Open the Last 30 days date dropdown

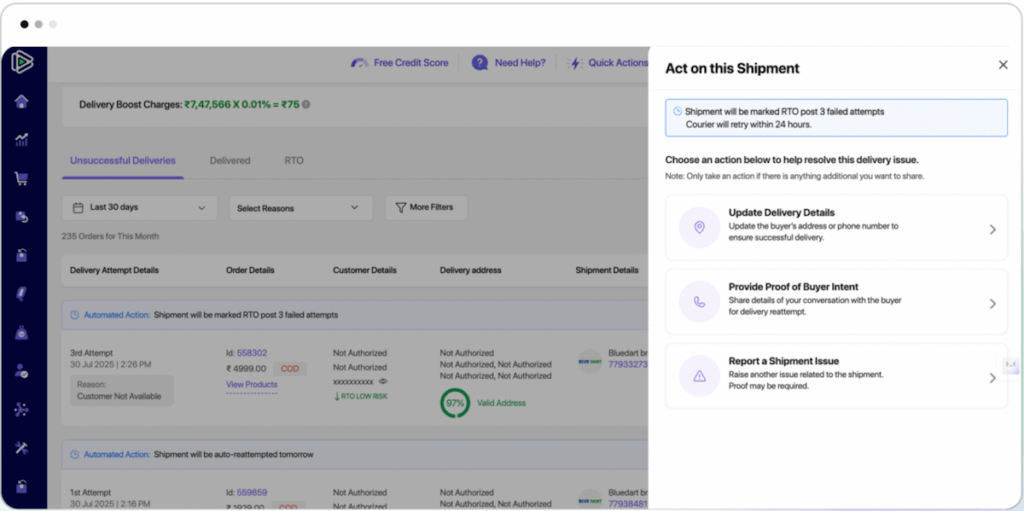click(x=139, y=208)
